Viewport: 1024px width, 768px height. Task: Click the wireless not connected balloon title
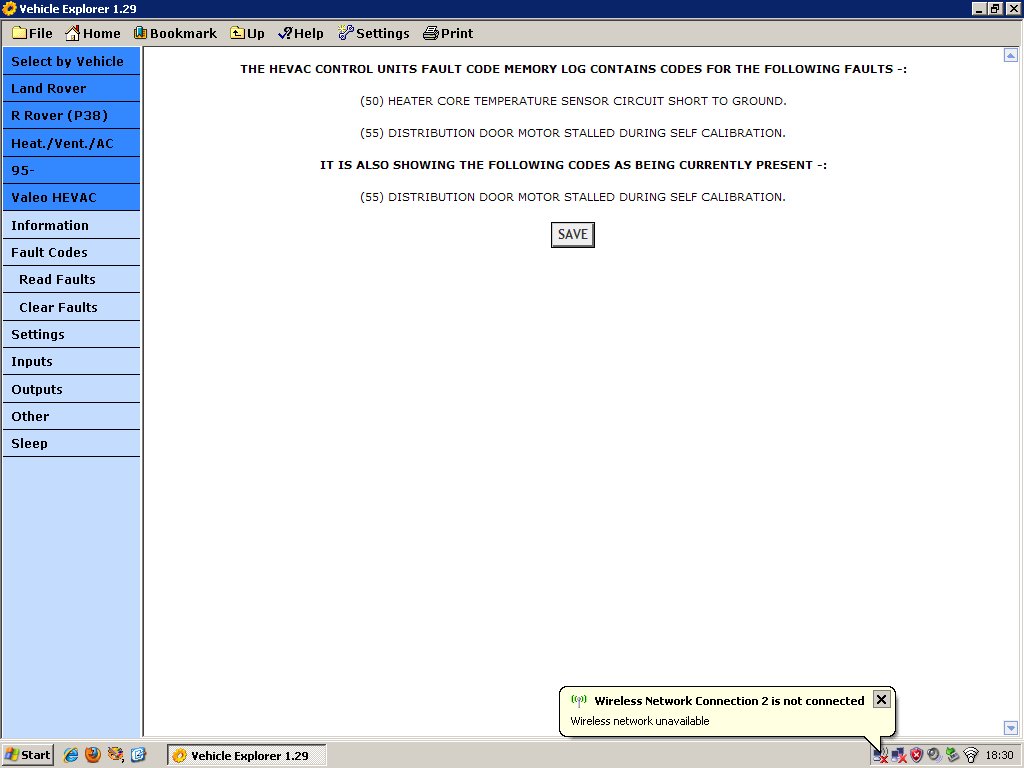click(729, 701)
